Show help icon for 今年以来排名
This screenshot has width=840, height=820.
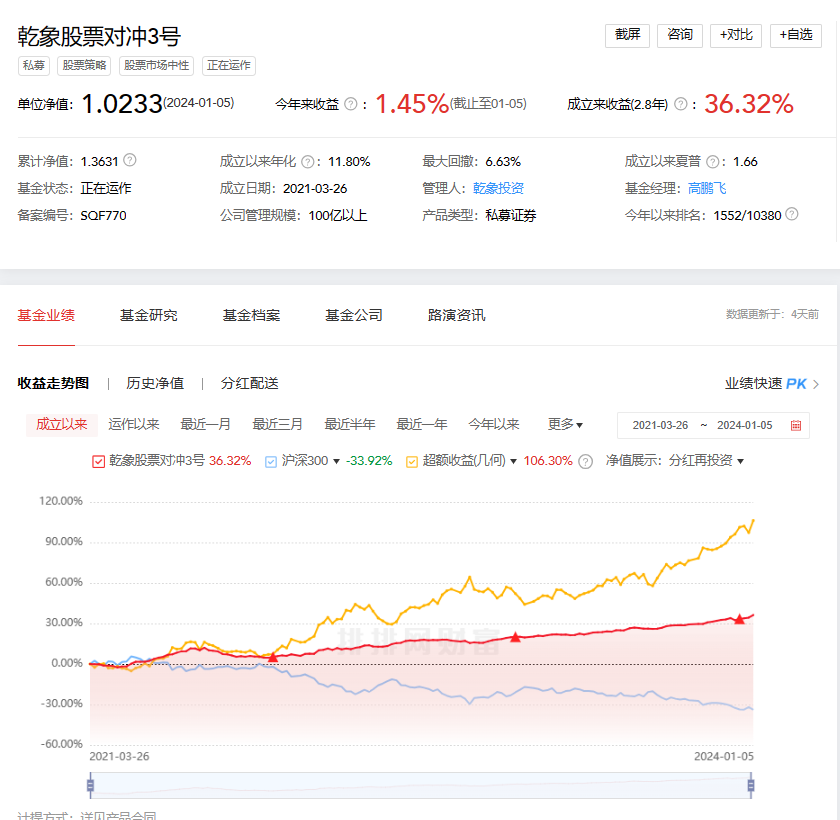coord(792,214)
